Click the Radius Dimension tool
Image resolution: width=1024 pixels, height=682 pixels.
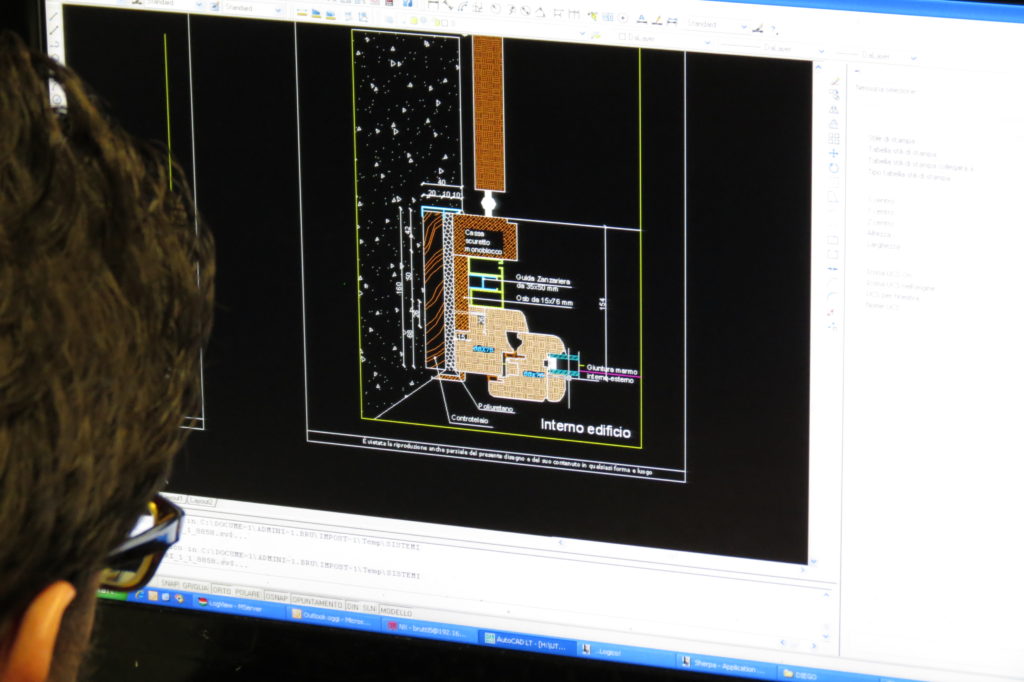(495, 8)
